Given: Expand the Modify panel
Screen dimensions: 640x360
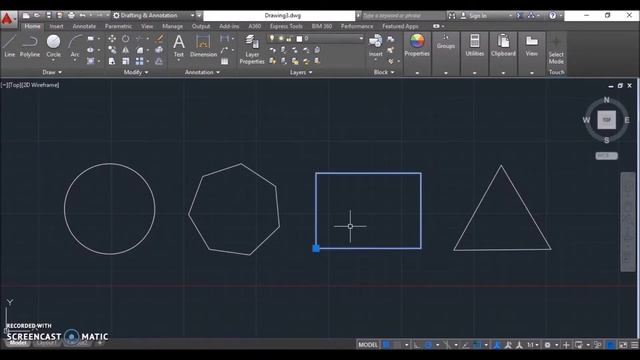Looking at the screenshot, I should [x=136, y=72].
